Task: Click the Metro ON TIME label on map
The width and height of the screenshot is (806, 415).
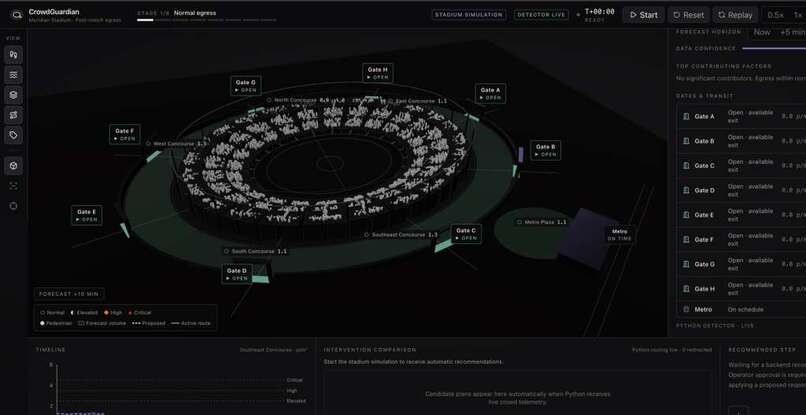Action: (619, 235)
